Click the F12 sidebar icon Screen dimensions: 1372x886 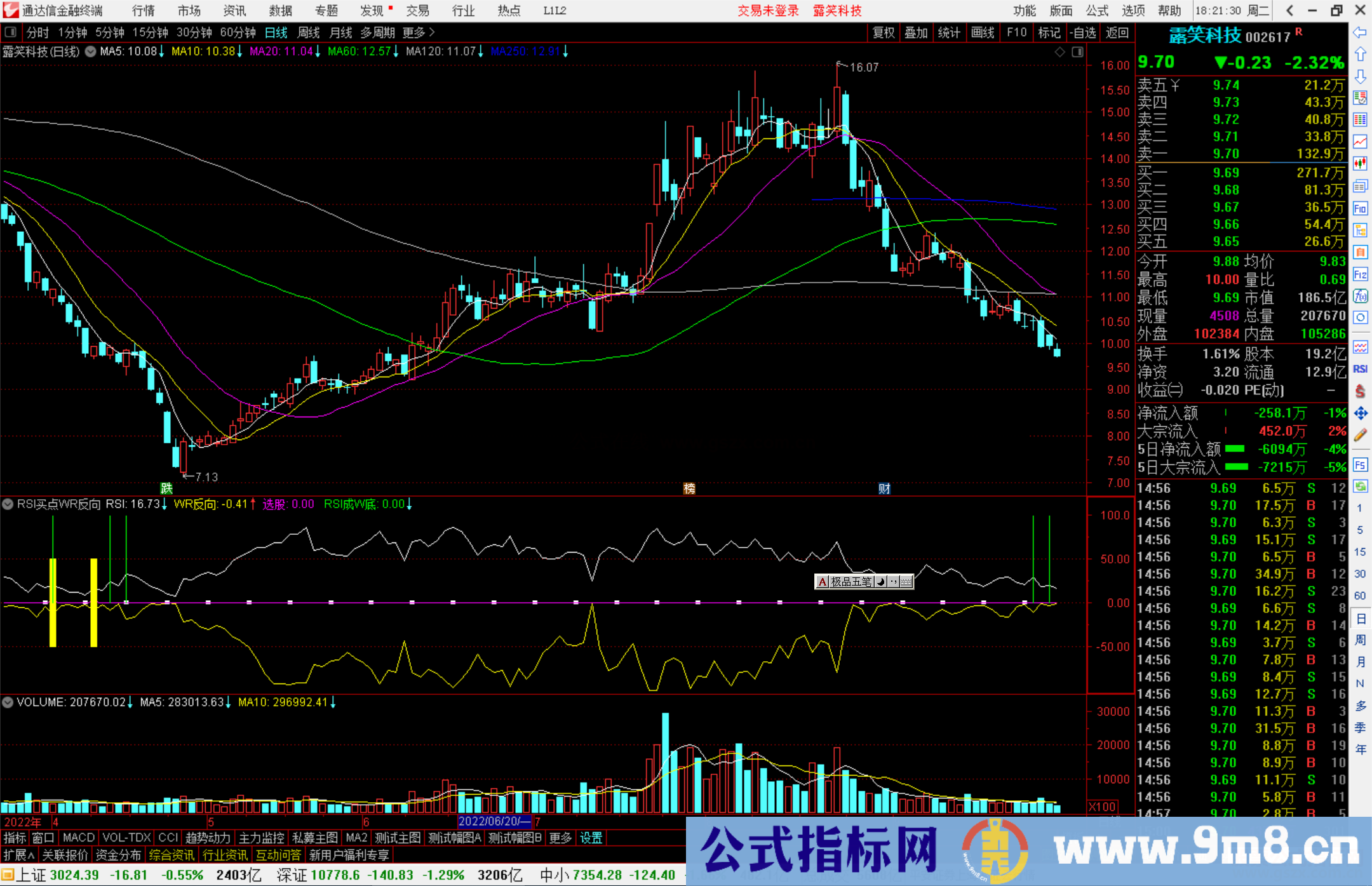tap(1360, 274)
